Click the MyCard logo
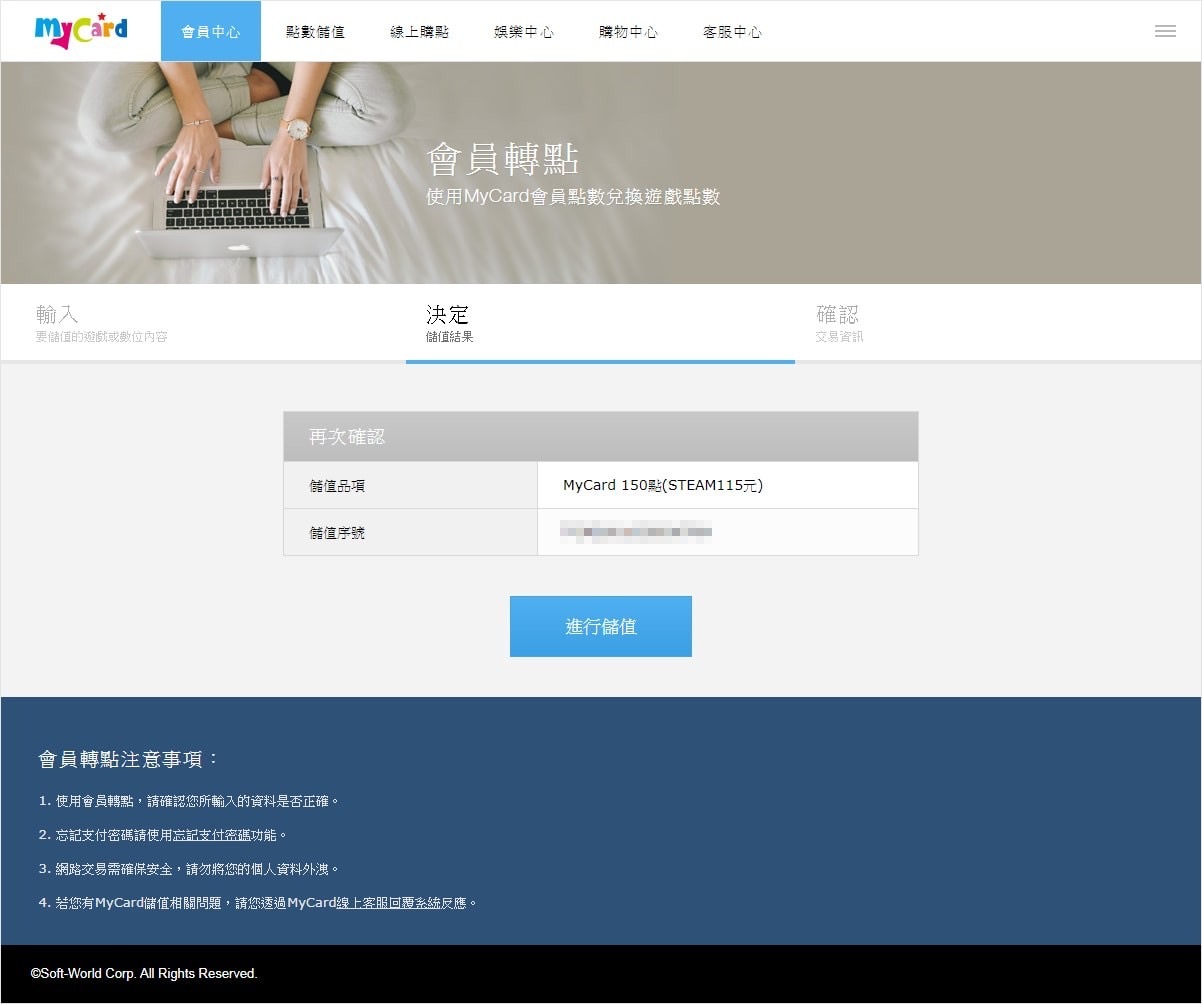Screen dimensions: 1202x1004 pos(81,30)
